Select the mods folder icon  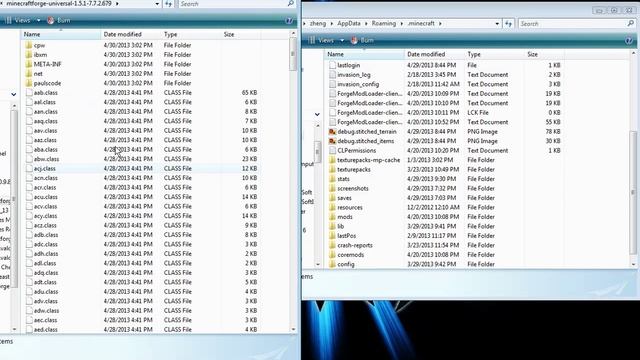[332, 217]
